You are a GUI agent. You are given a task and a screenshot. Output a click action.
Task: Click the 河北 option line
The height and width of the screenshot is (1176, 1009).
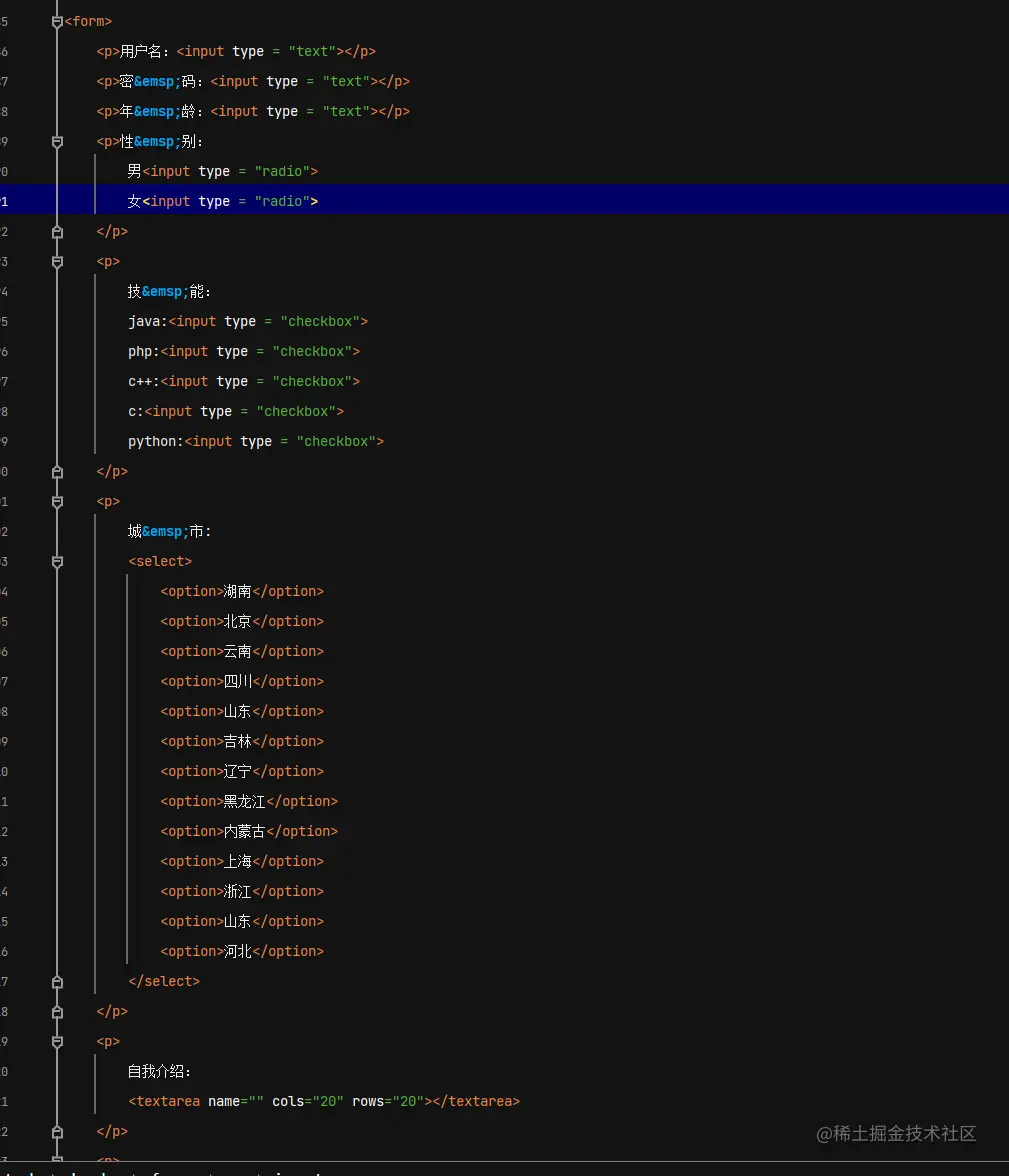click(x=242, y=952)
